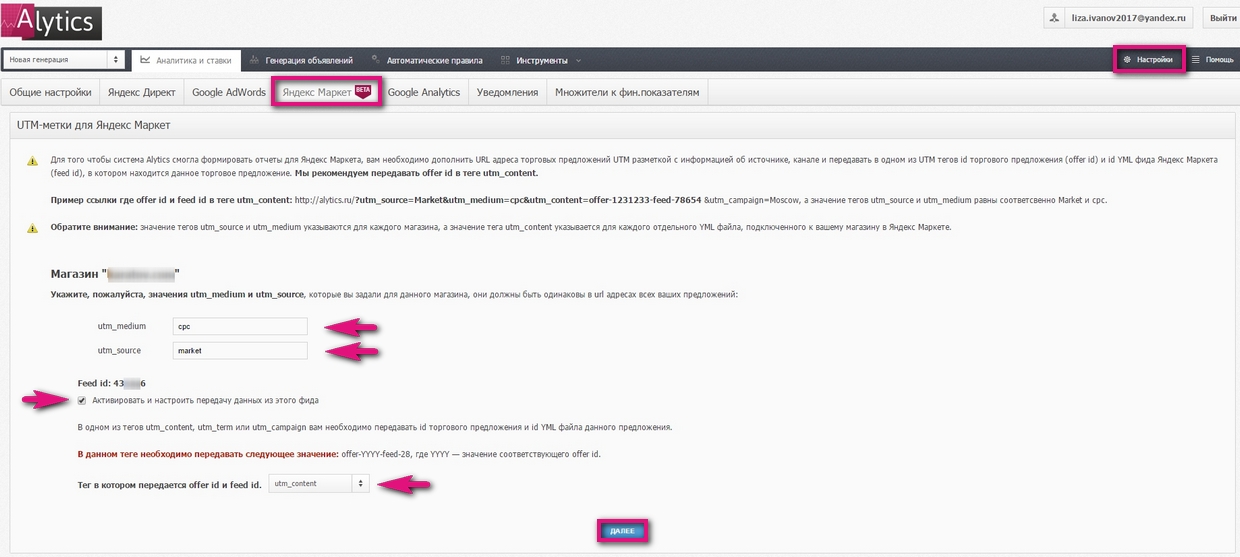The height and width of the screenshot is (557, 1240).
Task: Click the utm_medium input field
Action: click(x=239, y=326)
